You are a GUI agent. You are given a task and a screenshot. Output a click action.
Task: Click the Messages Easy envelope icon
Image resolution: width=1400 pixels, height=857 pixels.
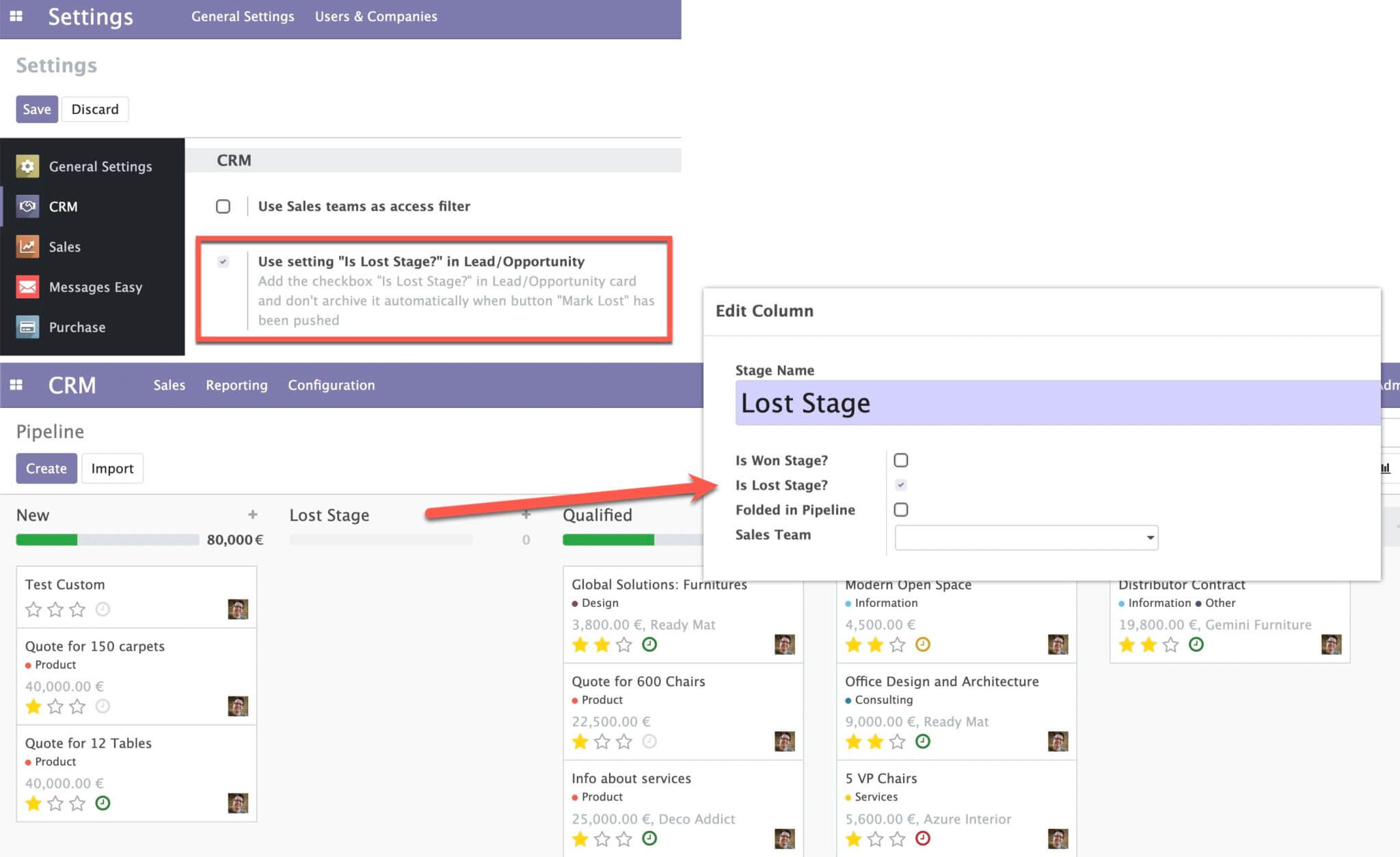27,286
